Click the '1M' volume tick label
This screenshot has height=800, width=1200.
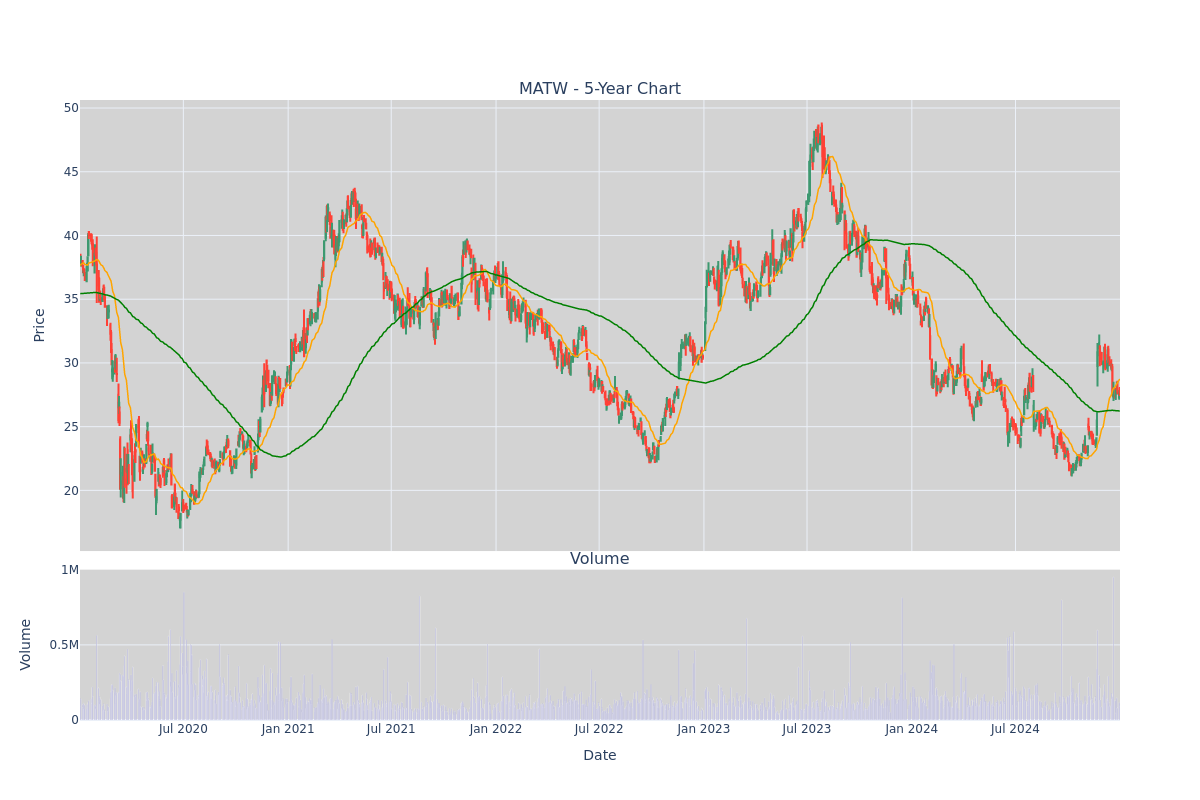pos(70,570)
